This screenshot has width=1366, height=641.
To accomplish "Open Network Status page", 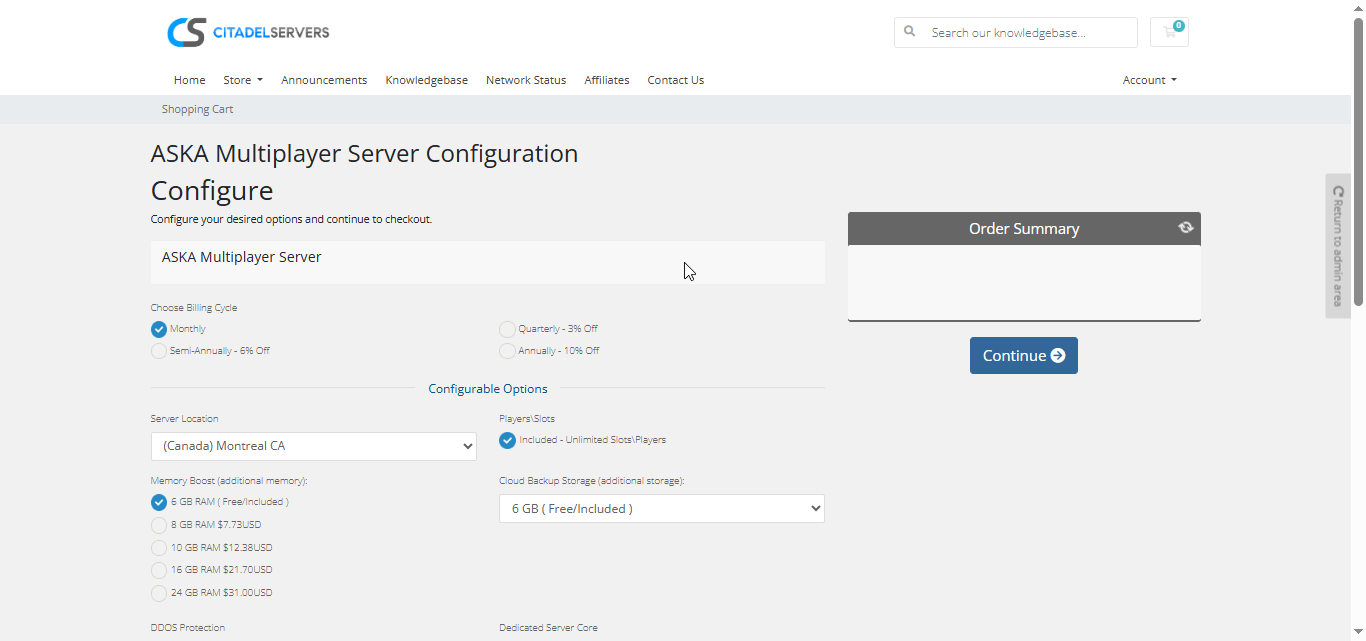I will (525, 80).
